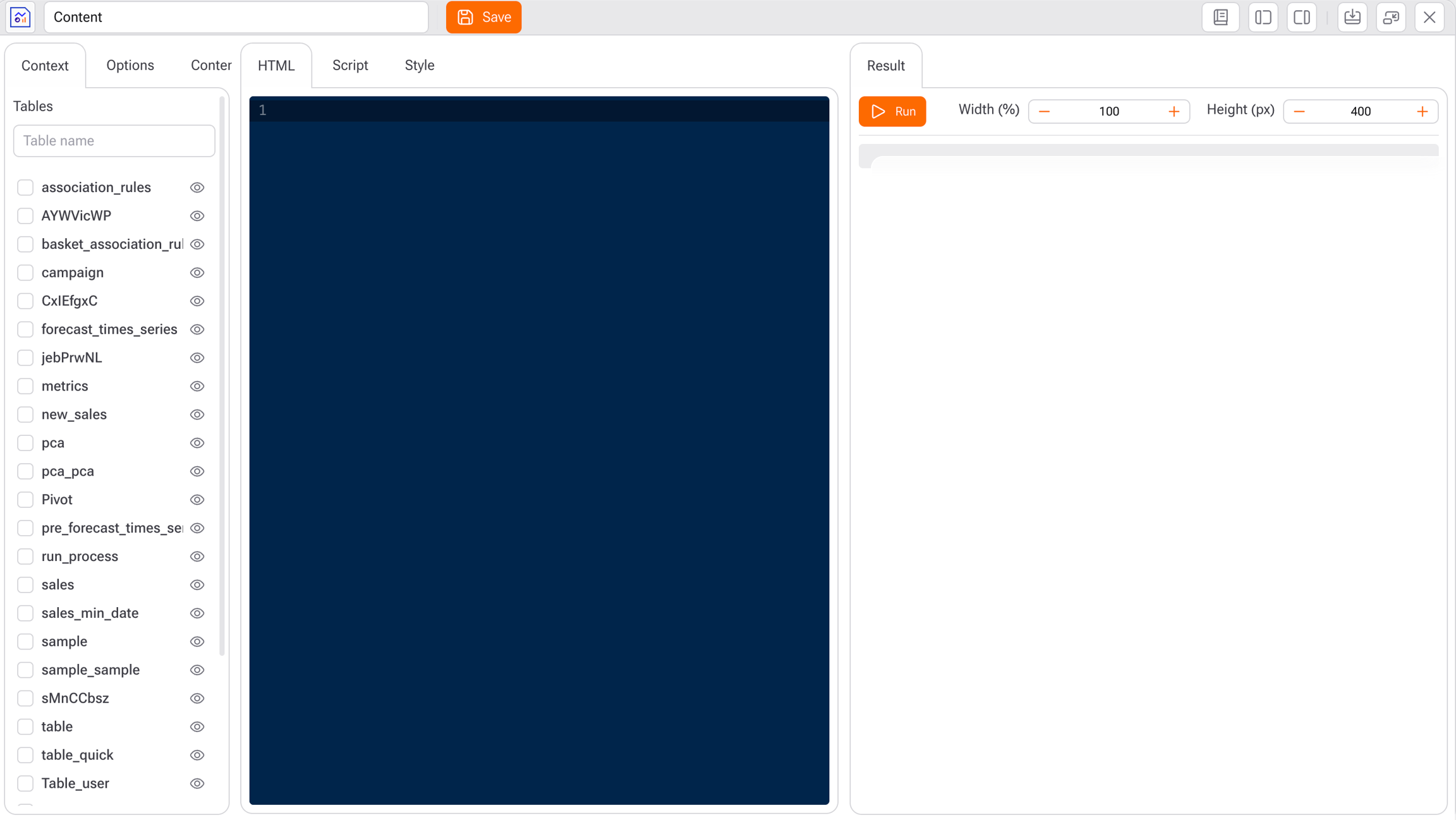Decrease the Height px with minus
This screenshot has width=1456, height=820.
(x=1299, y=112)
